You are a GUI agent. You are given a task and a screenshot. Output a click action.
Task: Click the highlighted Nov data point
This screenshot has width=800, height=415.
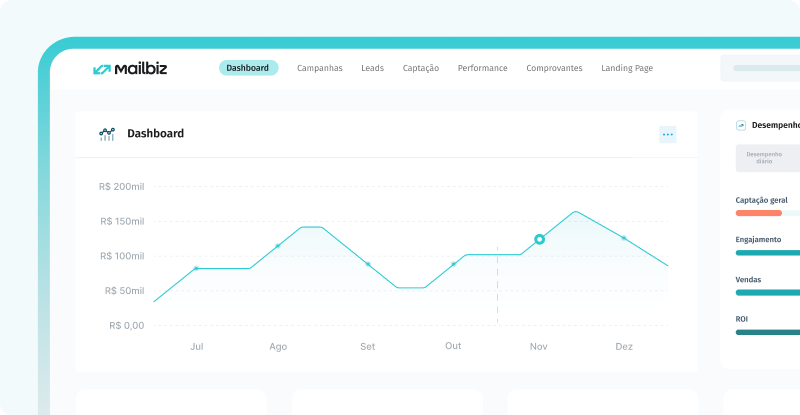539,239
